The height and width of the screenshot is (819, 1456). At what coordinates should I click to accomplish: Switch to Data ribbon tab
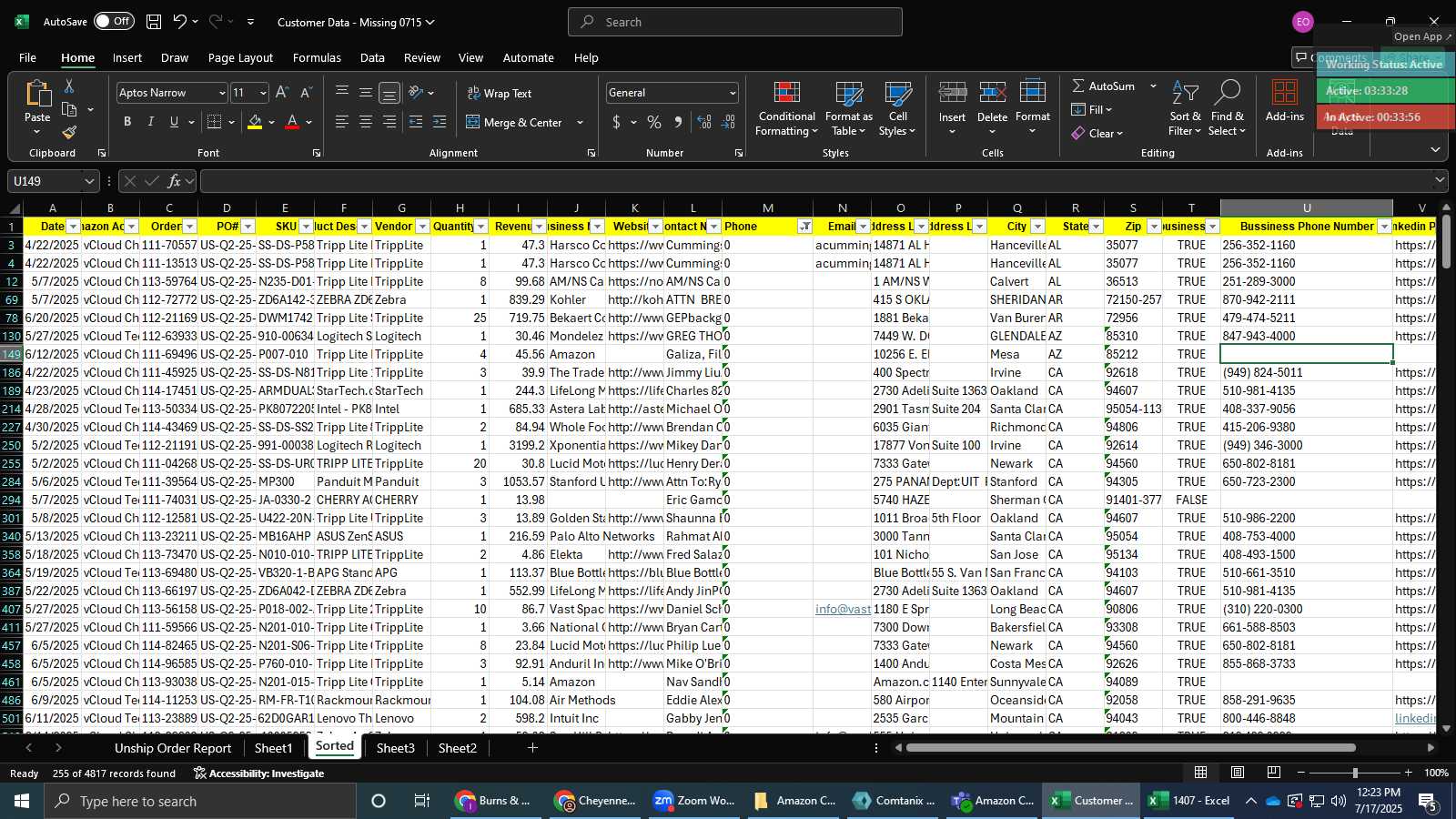[x=372, y=57]
